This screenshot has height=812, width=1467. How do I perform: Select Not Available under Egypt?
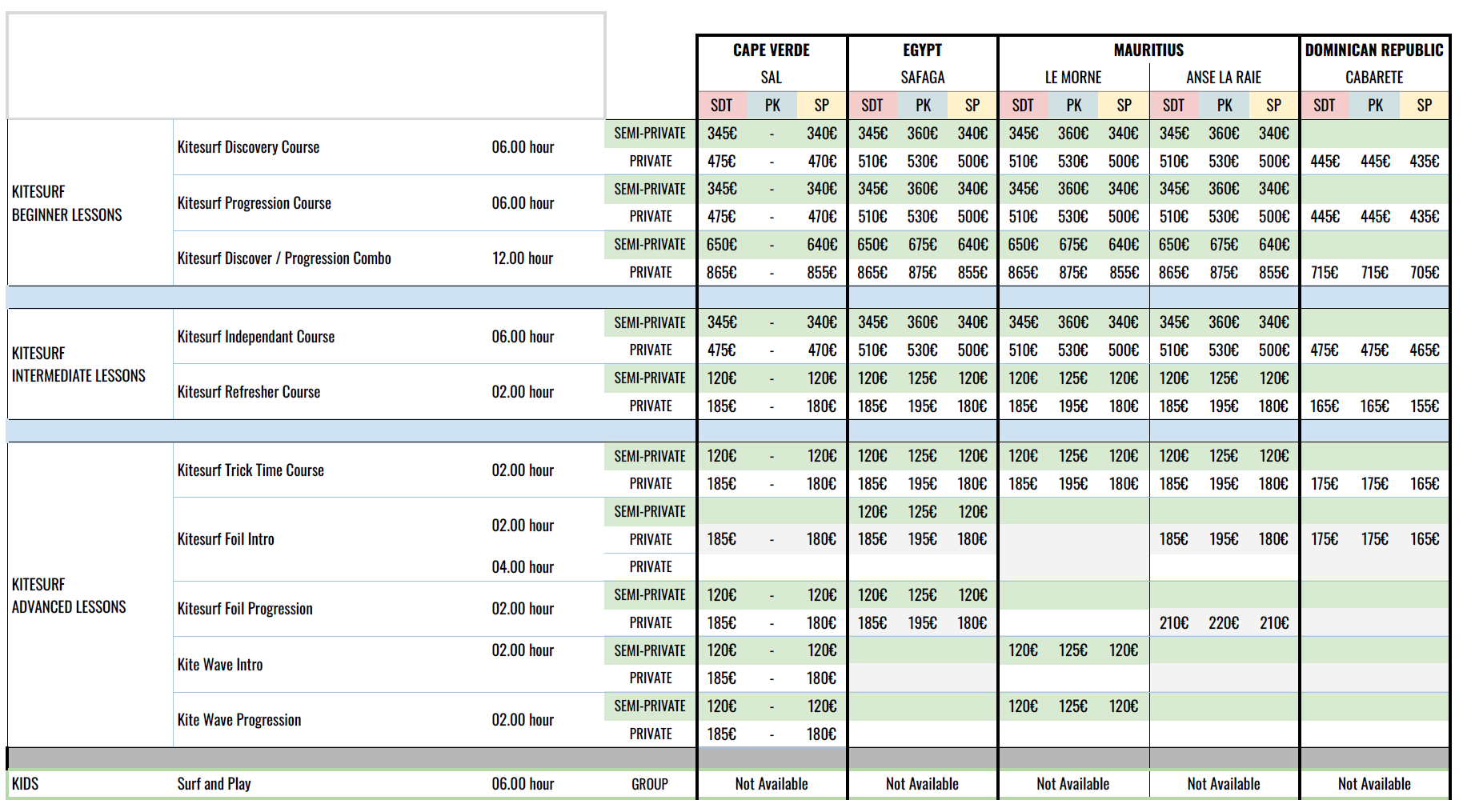tap(922, 784)
